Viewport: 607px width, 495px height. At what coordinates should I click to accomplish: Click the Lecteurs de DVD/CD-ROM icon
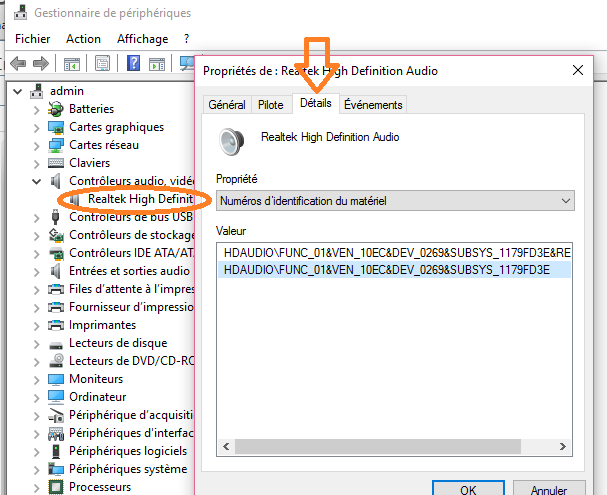[x=57, y=361]
